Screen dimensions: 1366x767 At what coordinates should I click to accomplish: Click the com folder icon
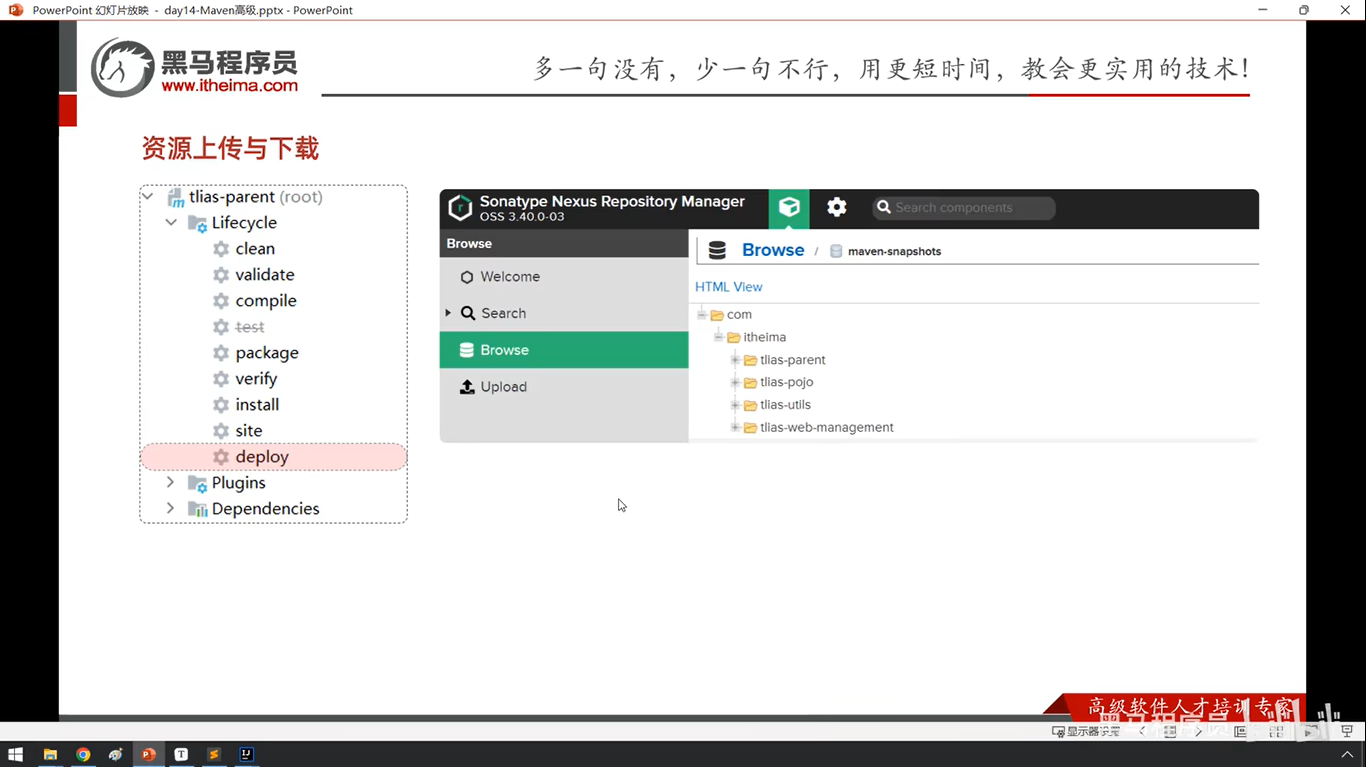click(717, 315)
